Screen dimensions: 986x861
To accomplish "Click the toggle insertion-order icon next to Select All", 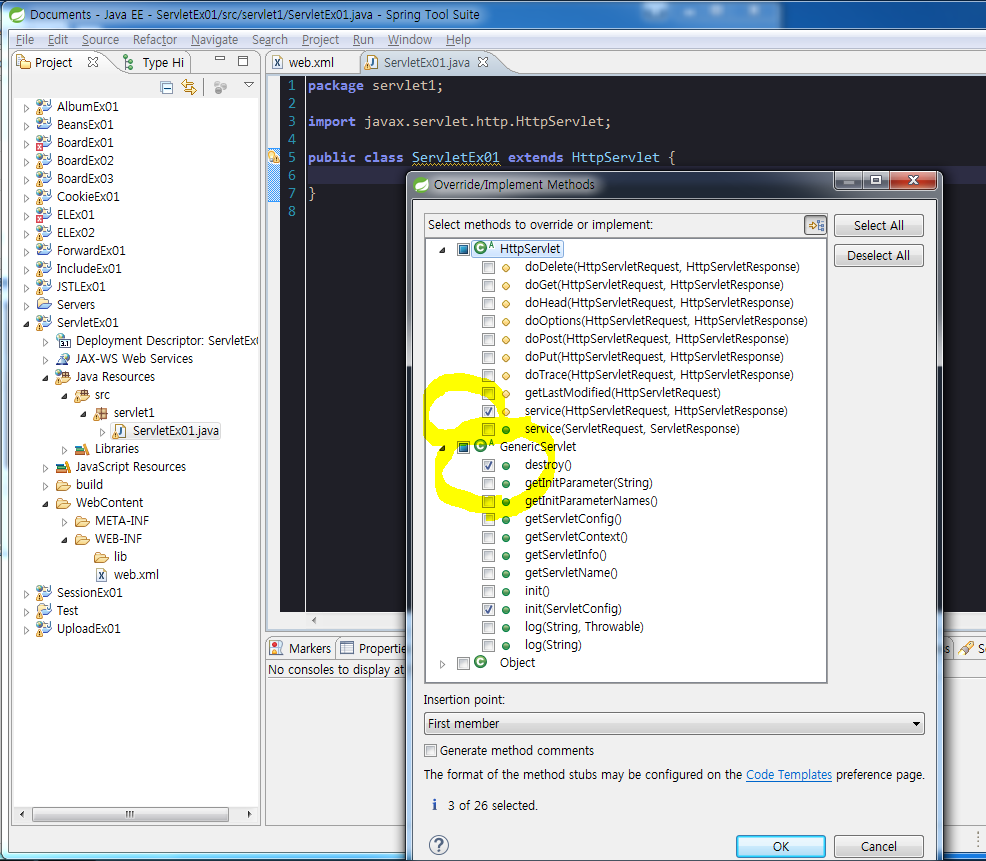I will (816, 225).
